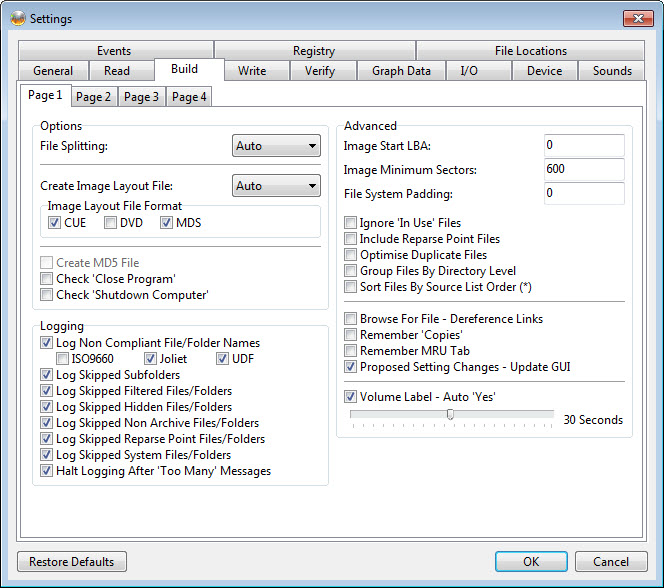Viewport: 664px width, 588px height.
Task: Click the Volume Label seconds slider thumb
Action: pyautogui.click(x=450, y=414)
